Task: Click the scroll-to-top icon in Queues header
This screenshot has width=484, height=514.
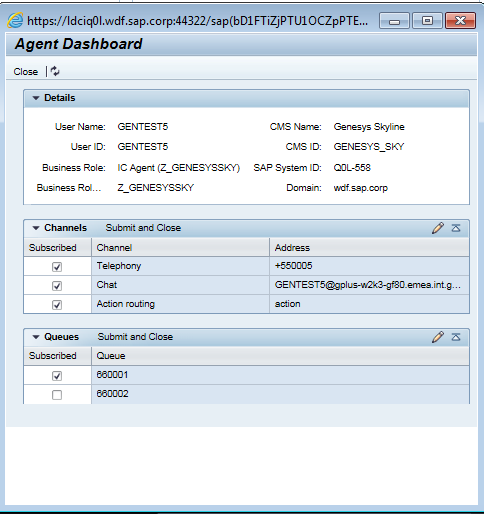Action: 456,337
